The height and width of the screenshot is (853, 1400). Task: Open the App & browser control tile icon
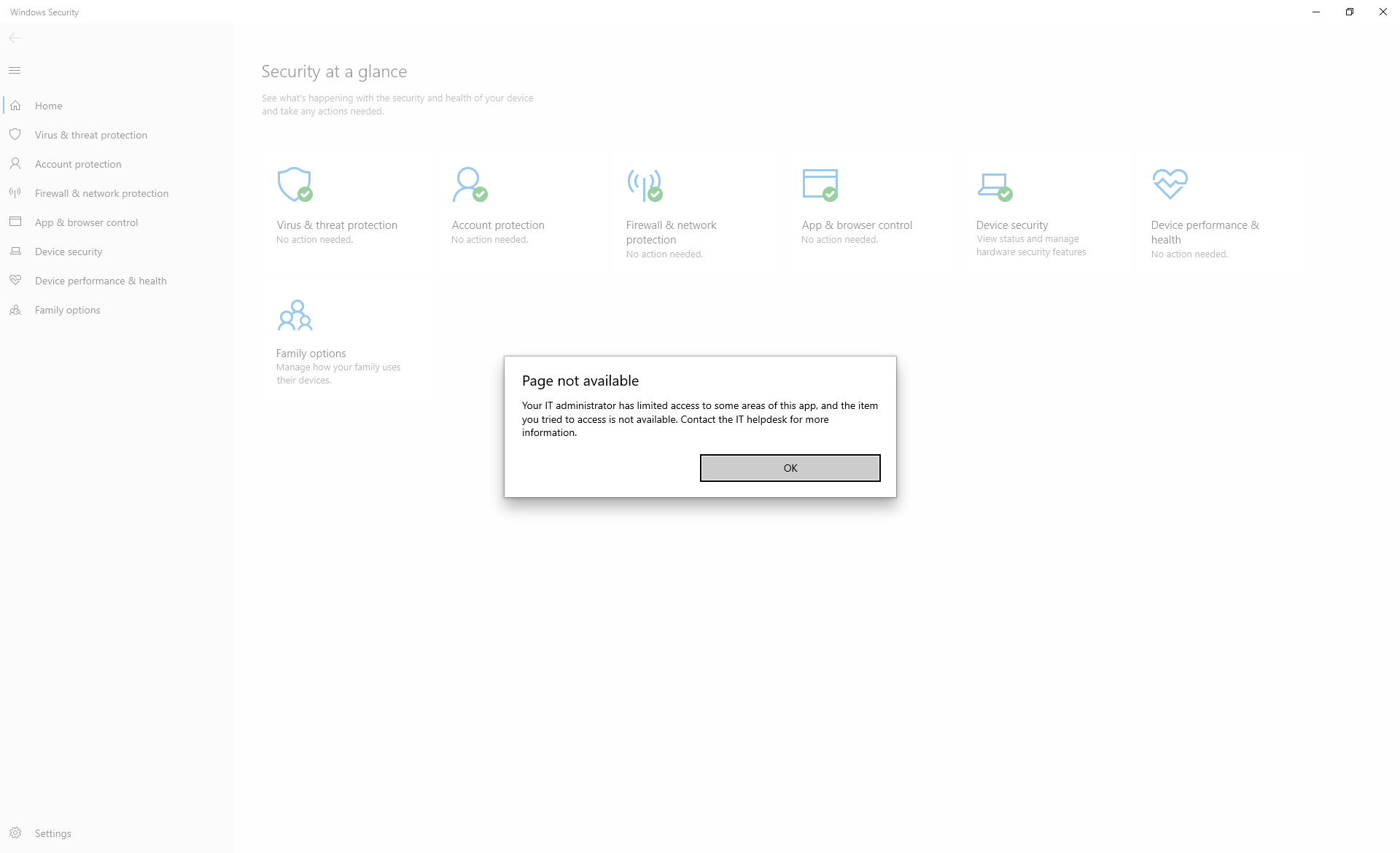(x=820, y=185)
